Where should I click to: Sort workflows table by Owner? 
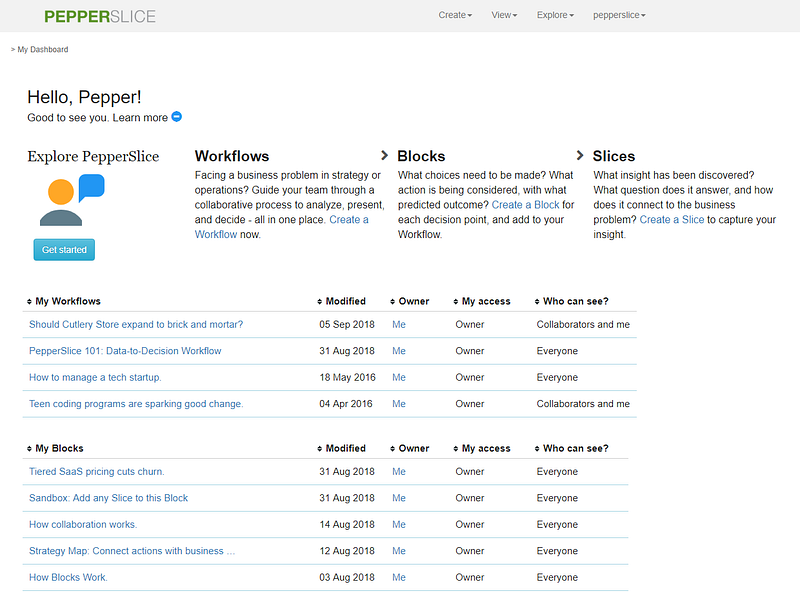pos(410,301)
